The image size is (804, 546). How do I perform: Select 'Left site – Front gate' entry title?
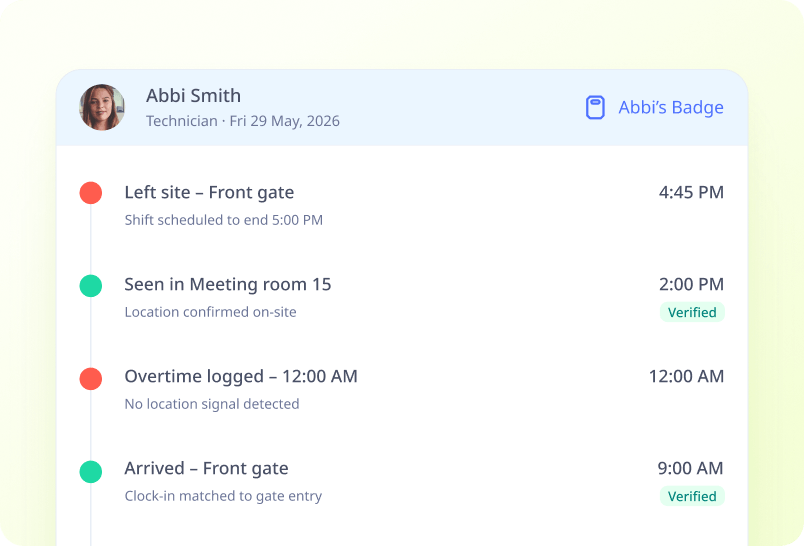209,193
